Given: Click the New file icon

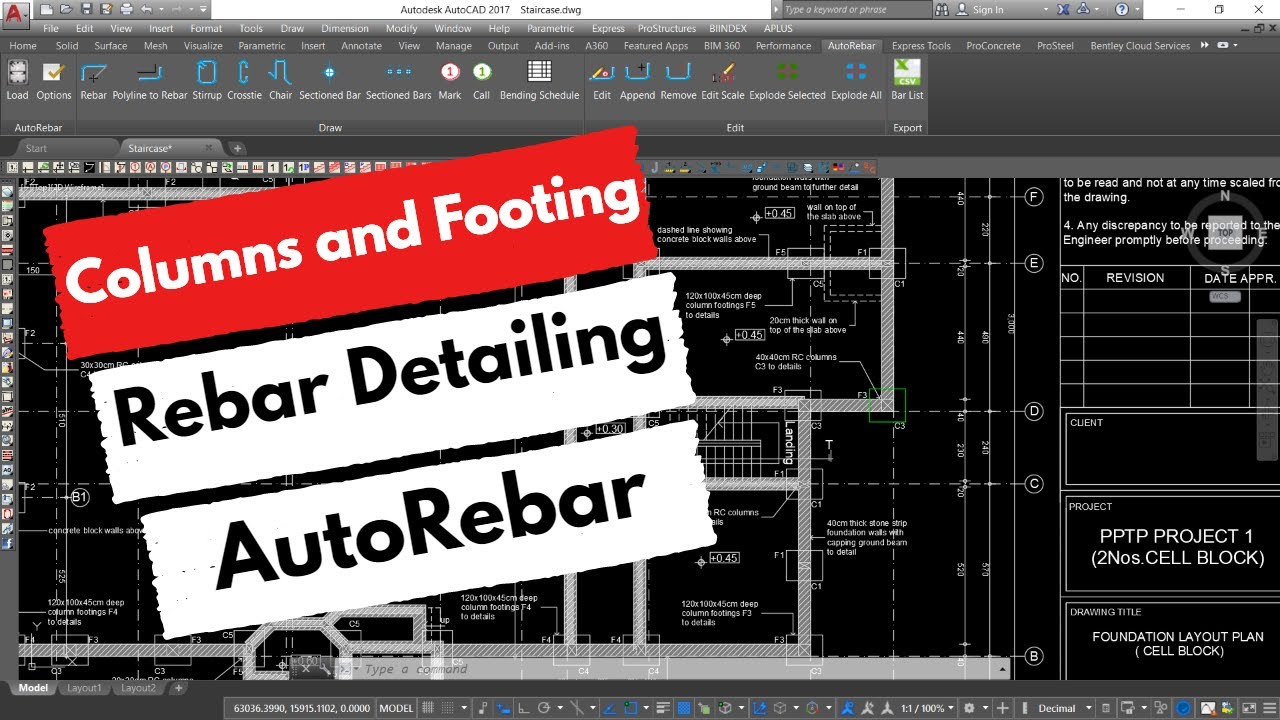Looking at the screenshot, I should pos(46,9).
